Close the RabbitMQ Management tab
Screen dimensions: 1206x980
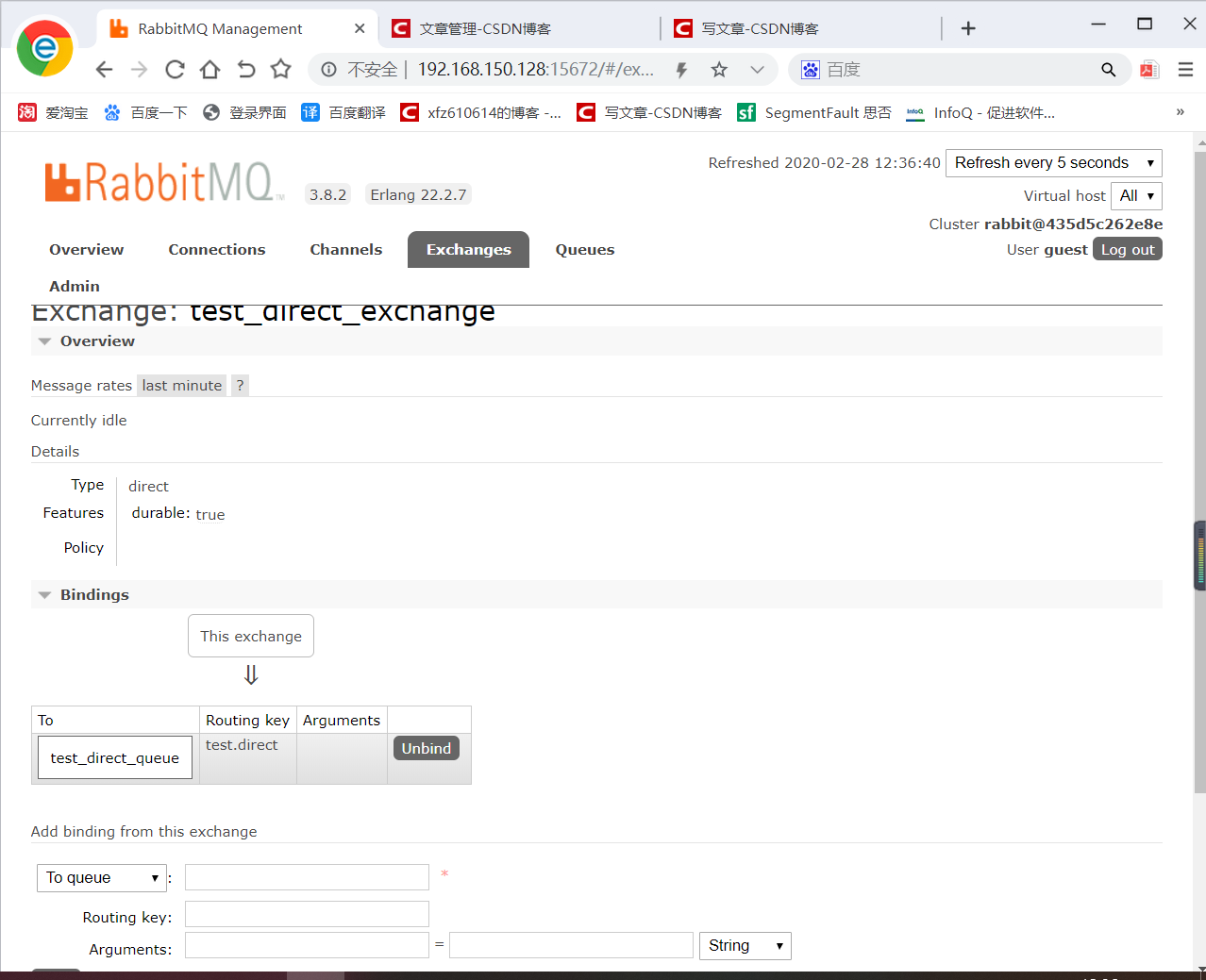click(360, 28)
